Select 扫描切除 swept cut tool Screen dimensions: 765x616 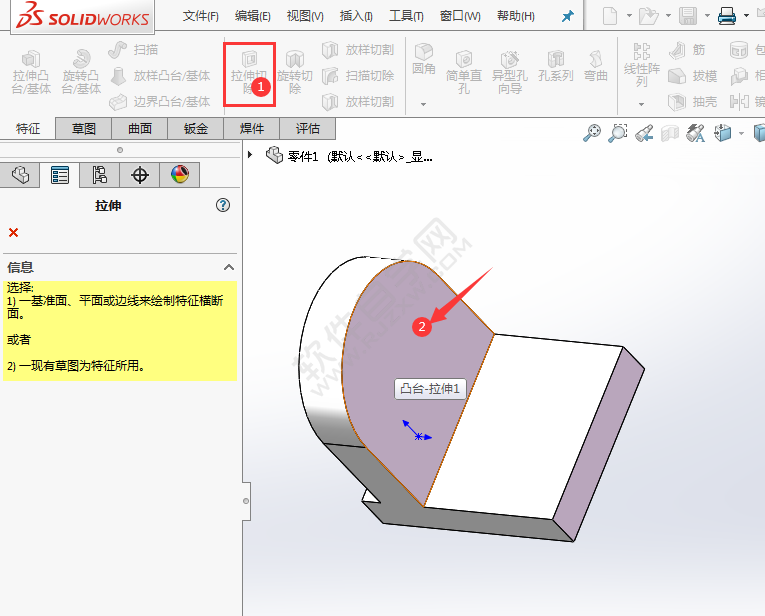[x=358, y=76]
